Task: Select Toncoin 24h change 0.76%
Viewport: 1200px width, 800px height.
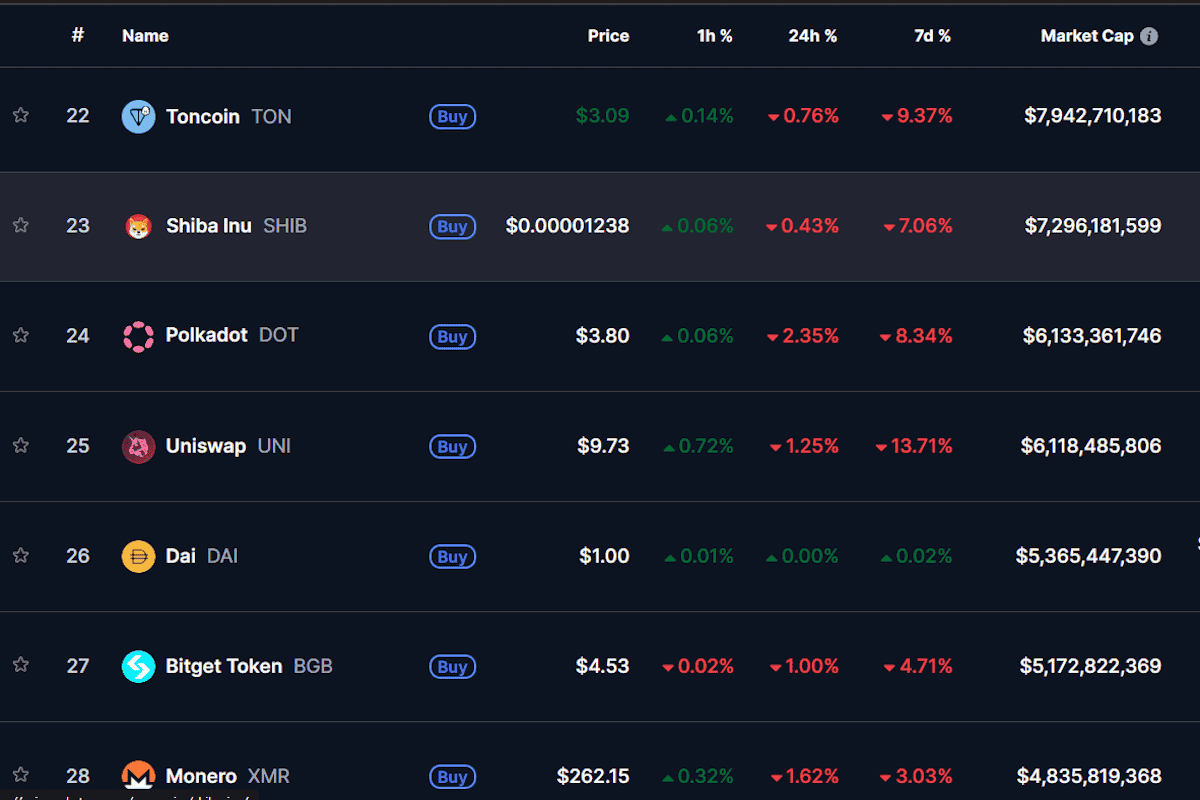Action: pyautogui.click(x=803, y=116)
